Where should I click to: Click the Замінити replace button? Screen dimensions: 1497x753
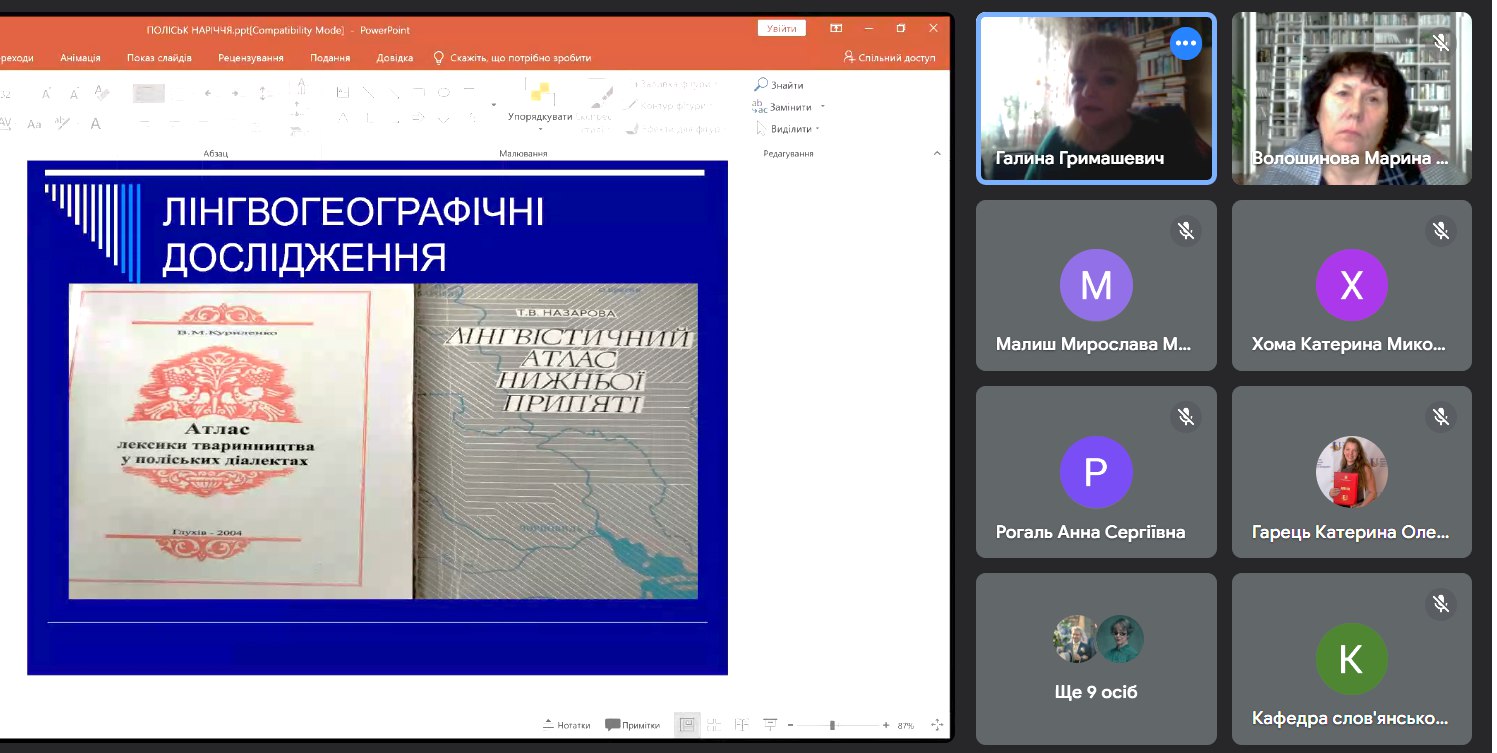point(784,107)
